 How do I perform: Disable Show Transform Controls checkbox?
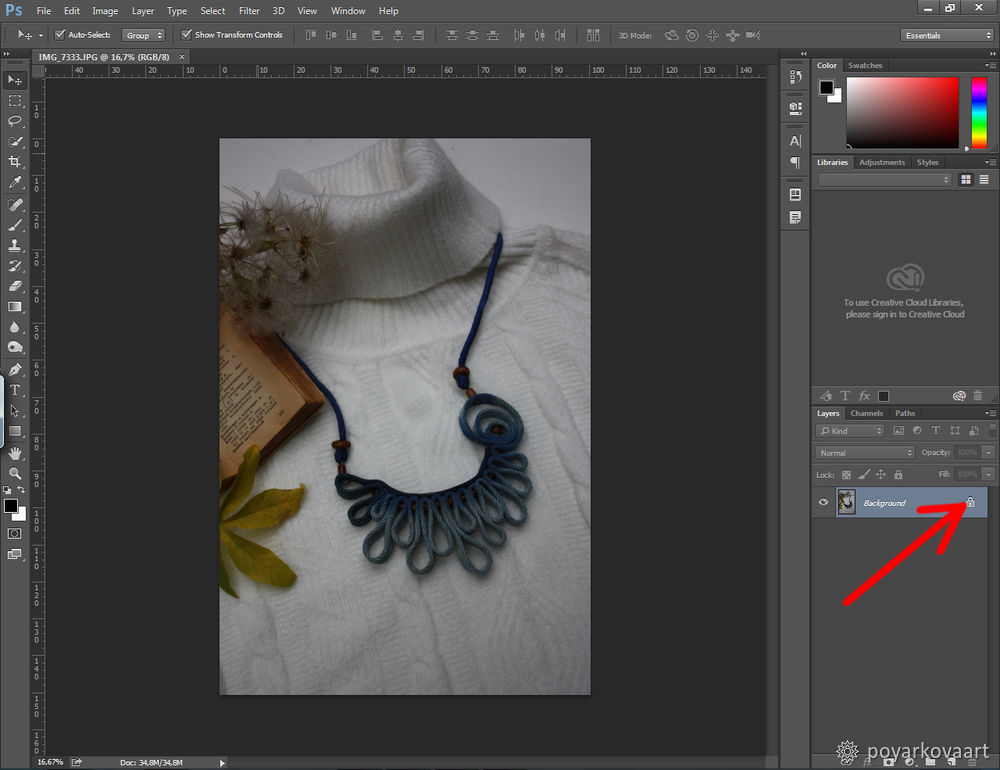point(186,35)
